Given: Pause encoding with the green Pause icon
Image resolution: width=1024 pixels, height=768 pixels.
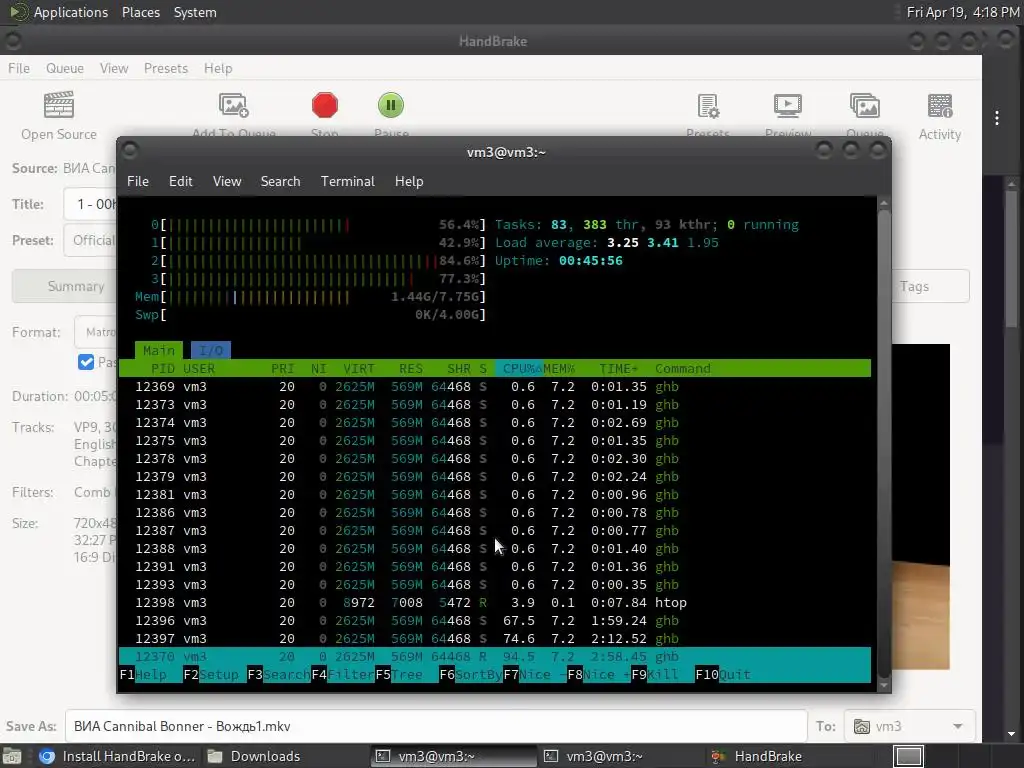Looking at the screenshot, I should click(391, 105).
